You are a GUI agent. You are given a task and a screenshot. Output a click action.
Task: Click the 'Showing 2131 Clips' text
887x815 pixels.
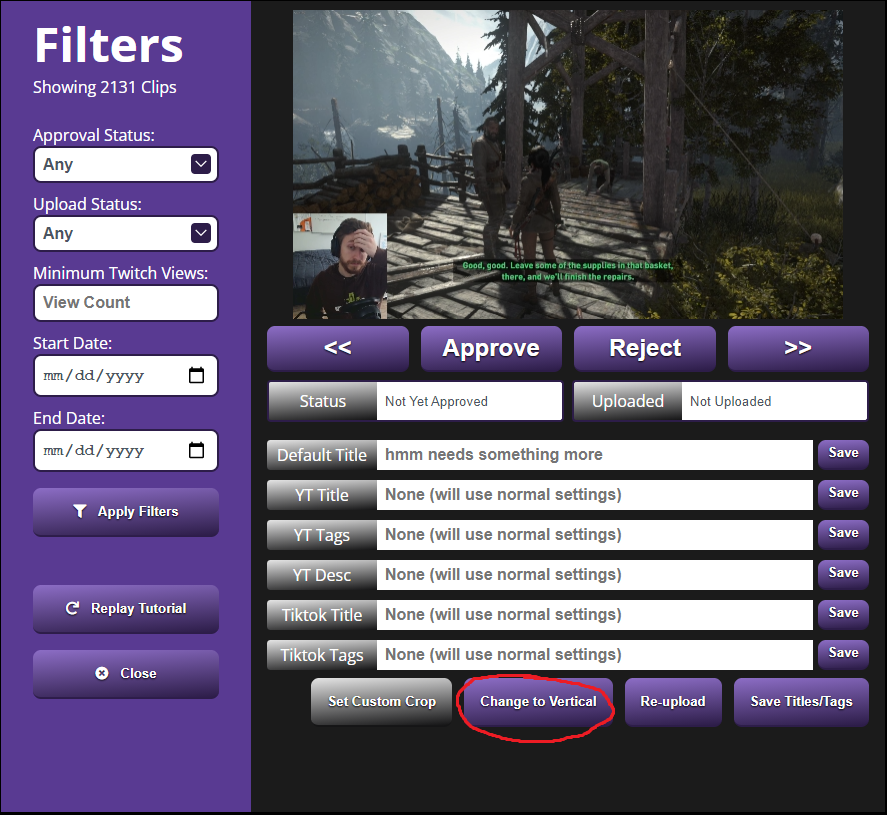tap(105, 88)
